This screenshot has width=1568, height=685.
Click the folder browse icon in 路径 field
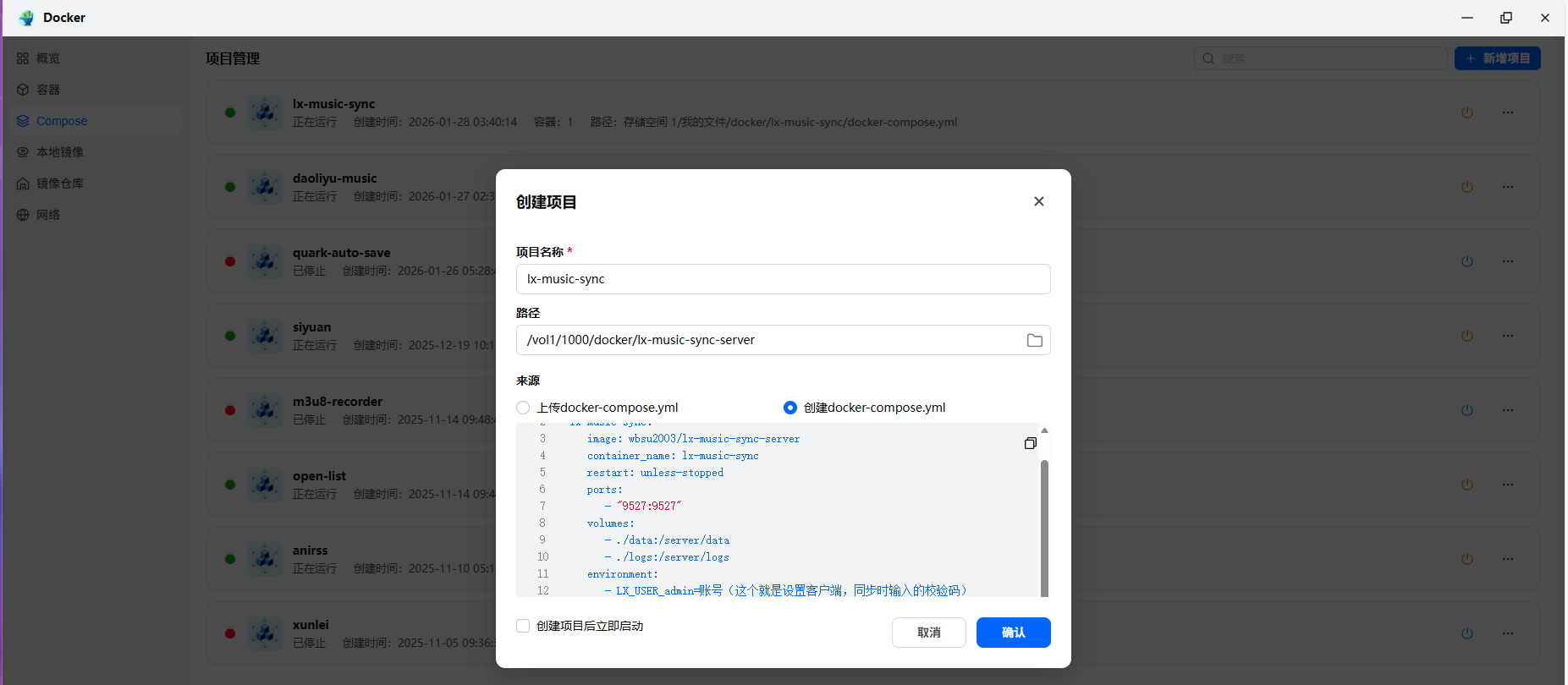(x=1034, y=340)
